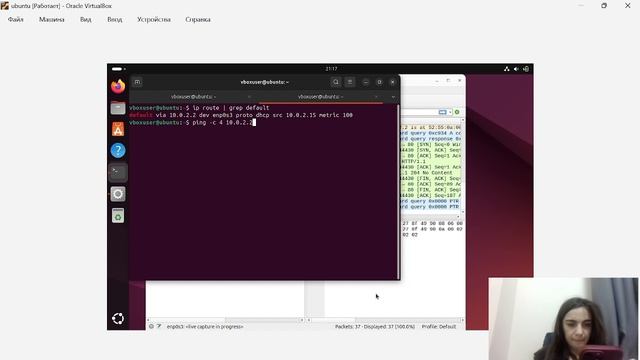This screenshot has height=360, width=640.
Task: Click the Activities pill in the Ubuntu top bar
Action: [118, 69]
